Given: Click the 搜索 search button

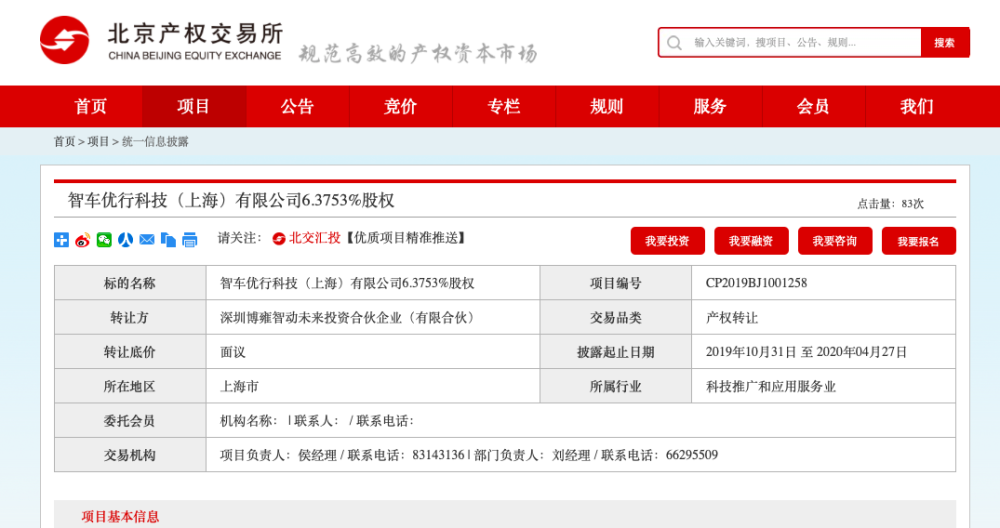Looking at the screenshot, I should 945,43.
